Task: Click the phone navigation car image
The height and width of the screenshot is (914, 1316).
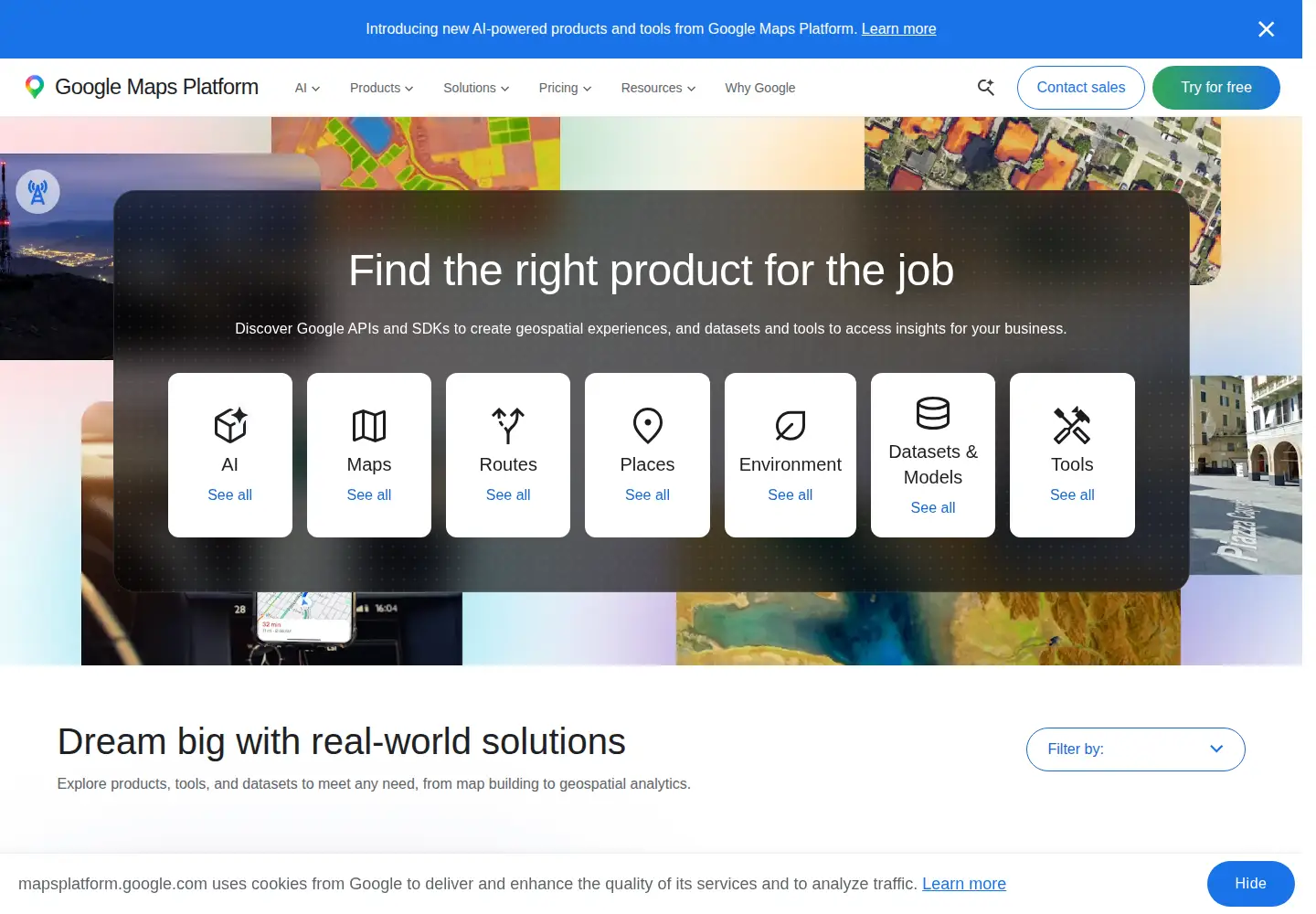Action: pos(271,628)
